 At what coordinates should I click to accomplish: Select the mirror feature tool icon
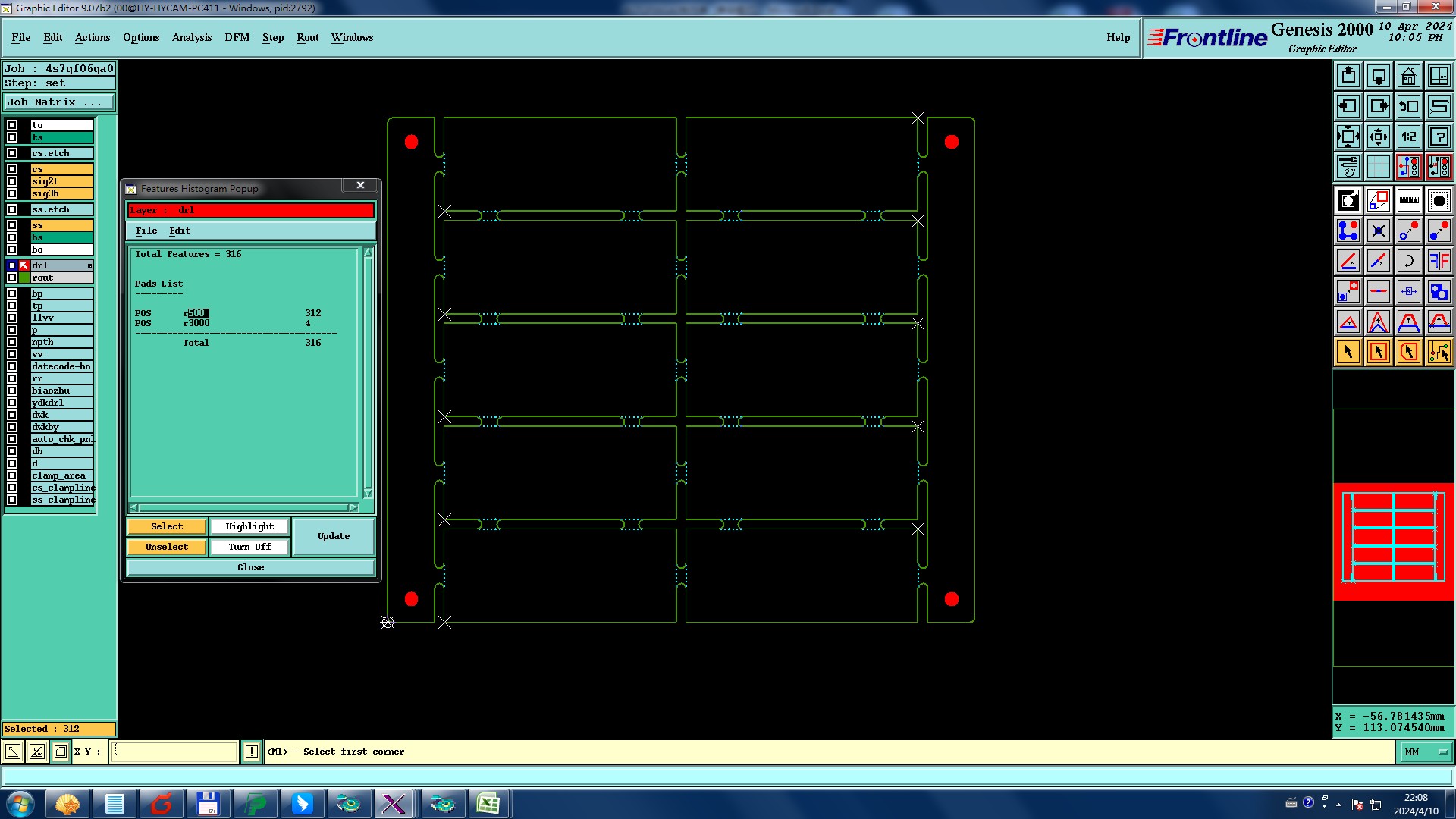(x=1439, y=261)
